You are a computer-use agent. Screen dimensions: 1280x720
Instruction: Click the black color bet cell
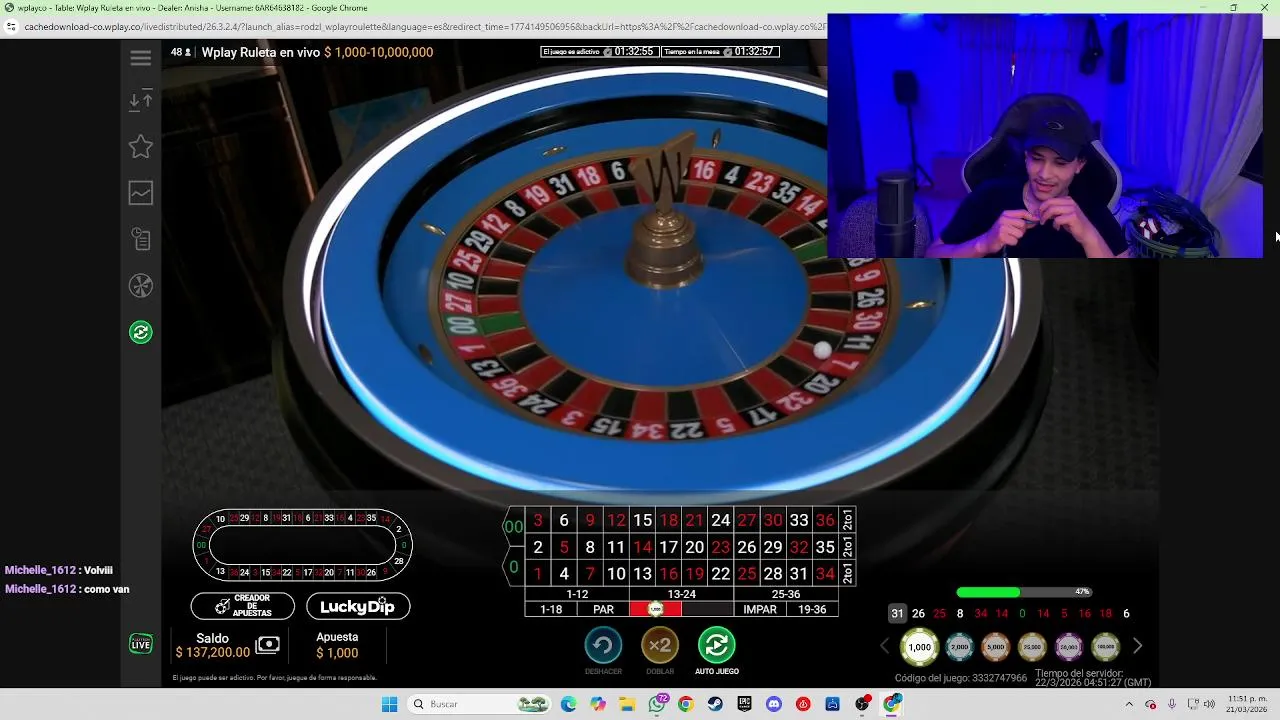tap(707, 609)
